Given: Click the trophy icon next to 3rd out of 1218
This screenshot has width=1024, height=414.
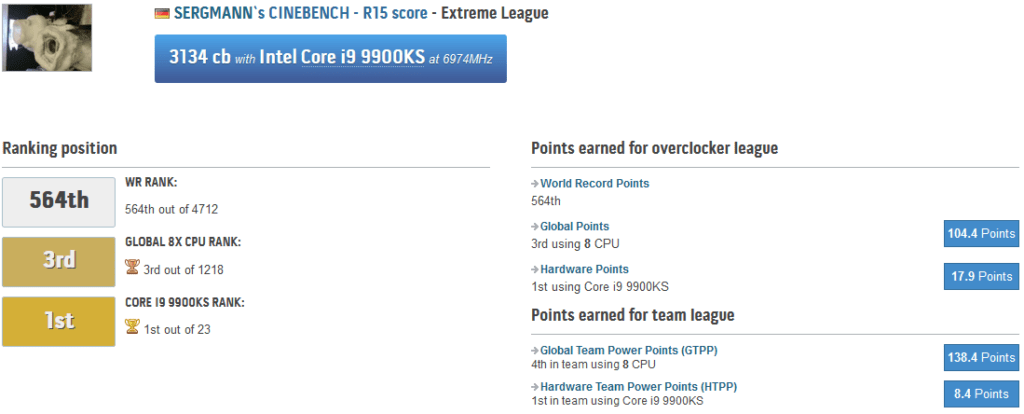Looking at the screenshot, I should coord(132,266).
